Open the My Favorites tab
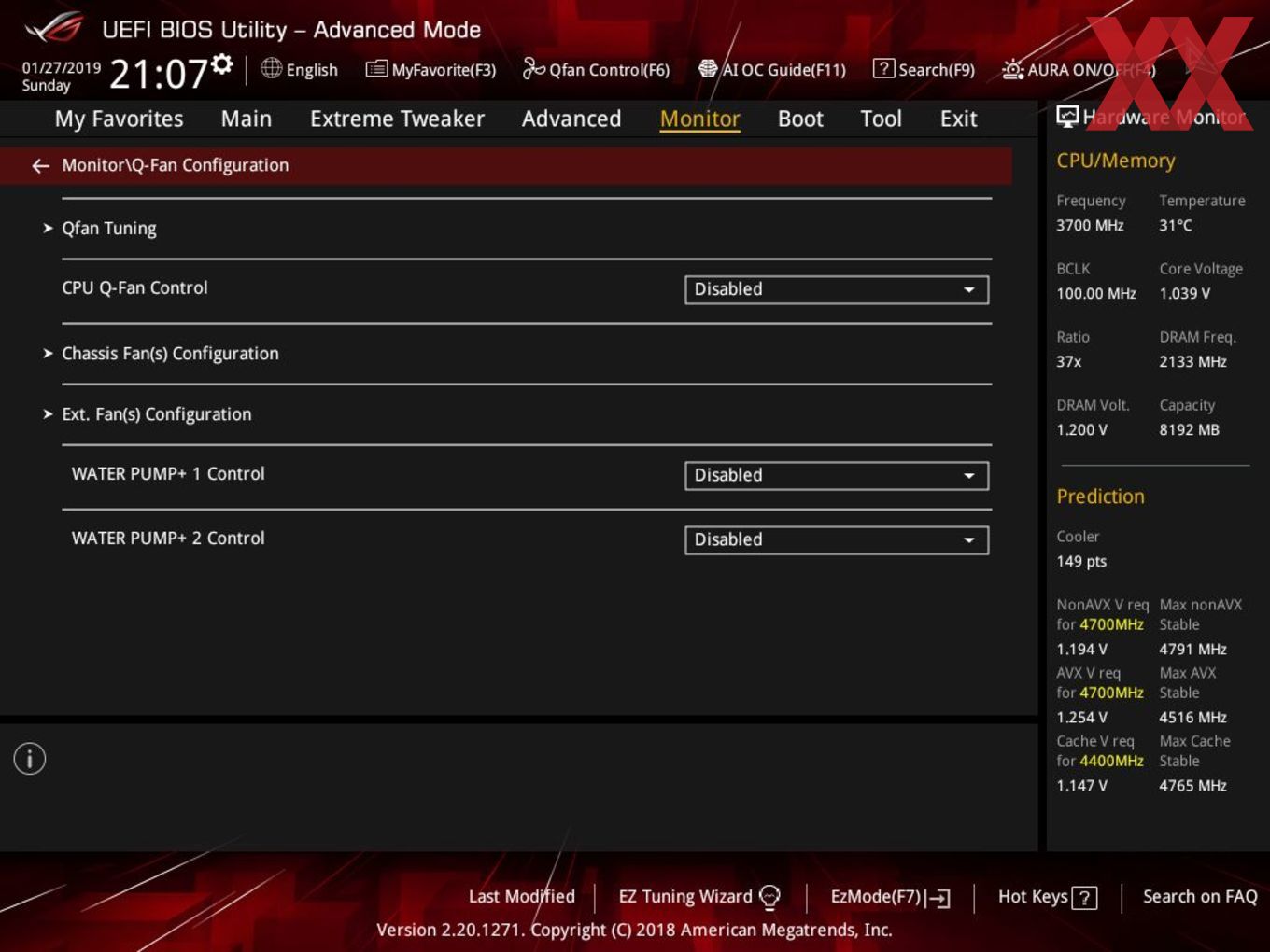This screenshot has width=1270, height=952. point(119,119)
